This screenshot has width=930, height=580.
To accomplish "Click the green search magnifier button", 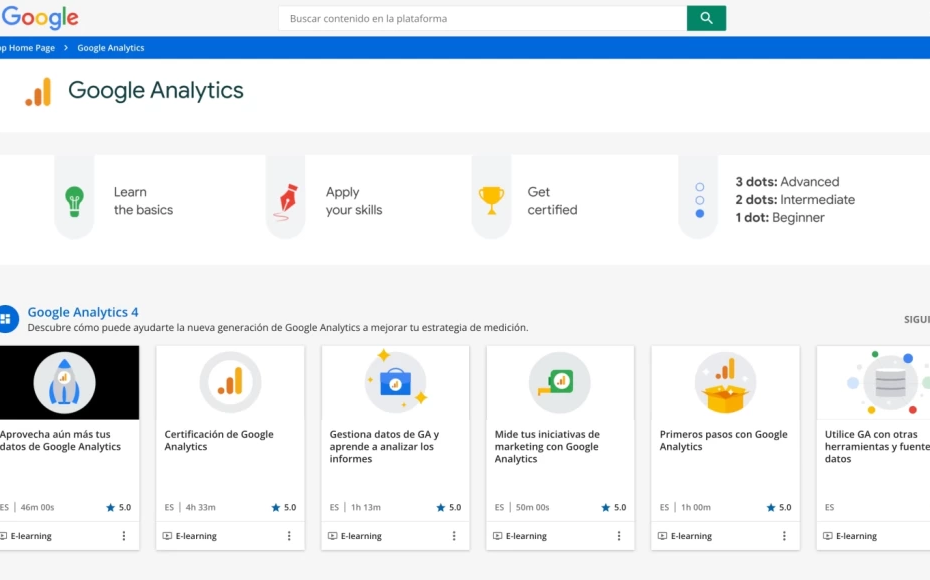I will click(706, 18).
